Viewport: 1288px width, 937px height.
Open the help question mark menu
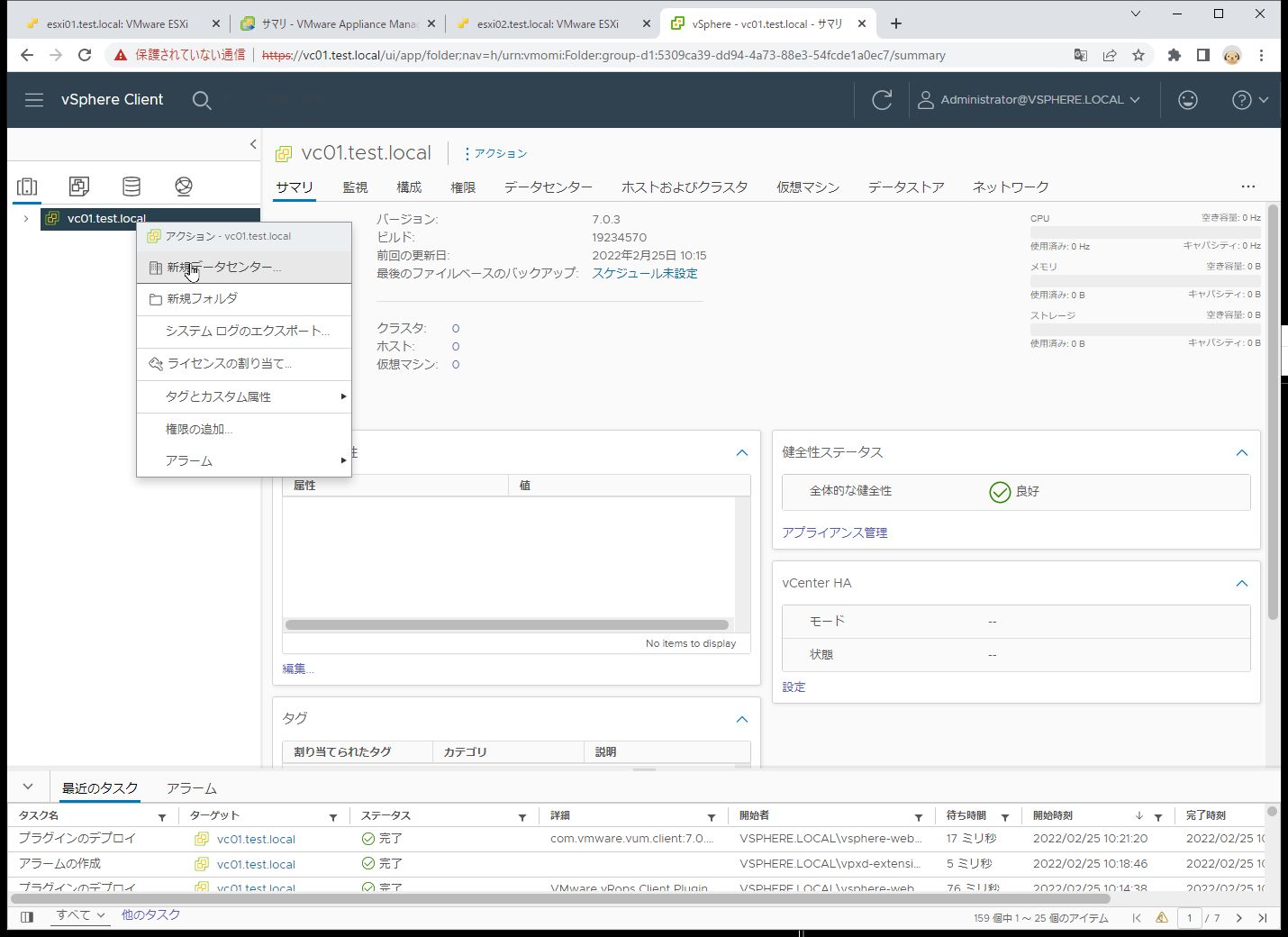tap(1250, 100)
